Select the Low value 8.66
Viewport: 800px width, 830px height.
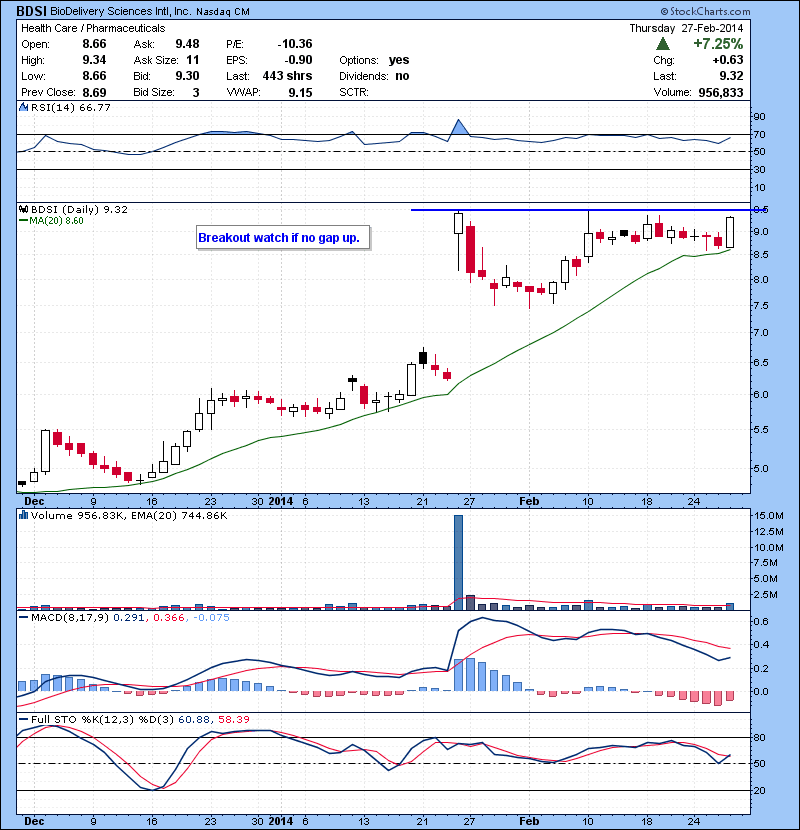94,76
